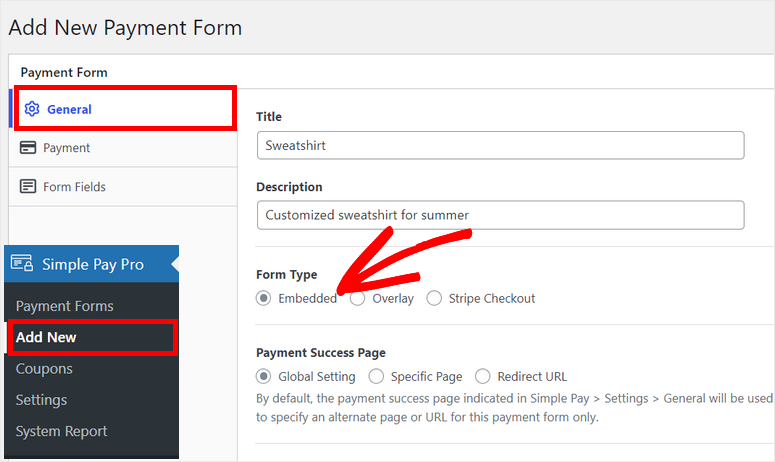
Task: Open the Form Fields tab
Action: coord(123,186)
